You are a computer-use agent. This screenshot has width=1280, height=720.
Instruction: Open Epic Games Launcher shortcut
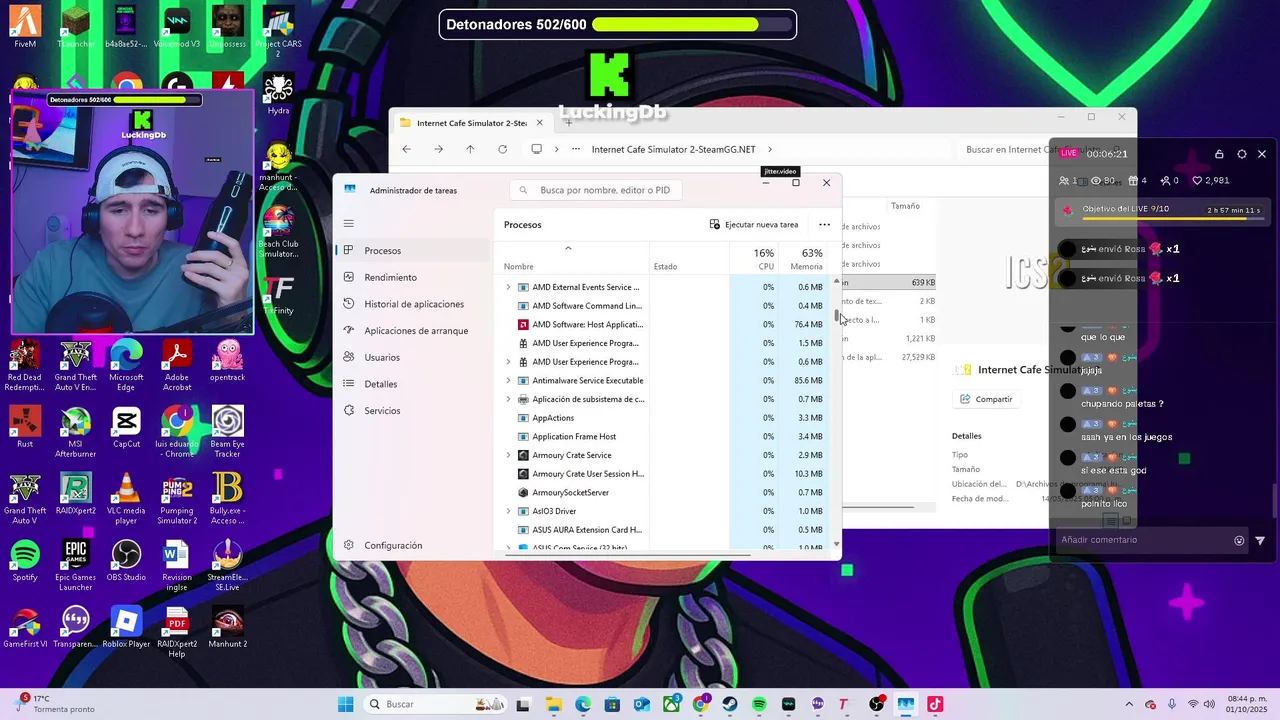pos(76,565)
